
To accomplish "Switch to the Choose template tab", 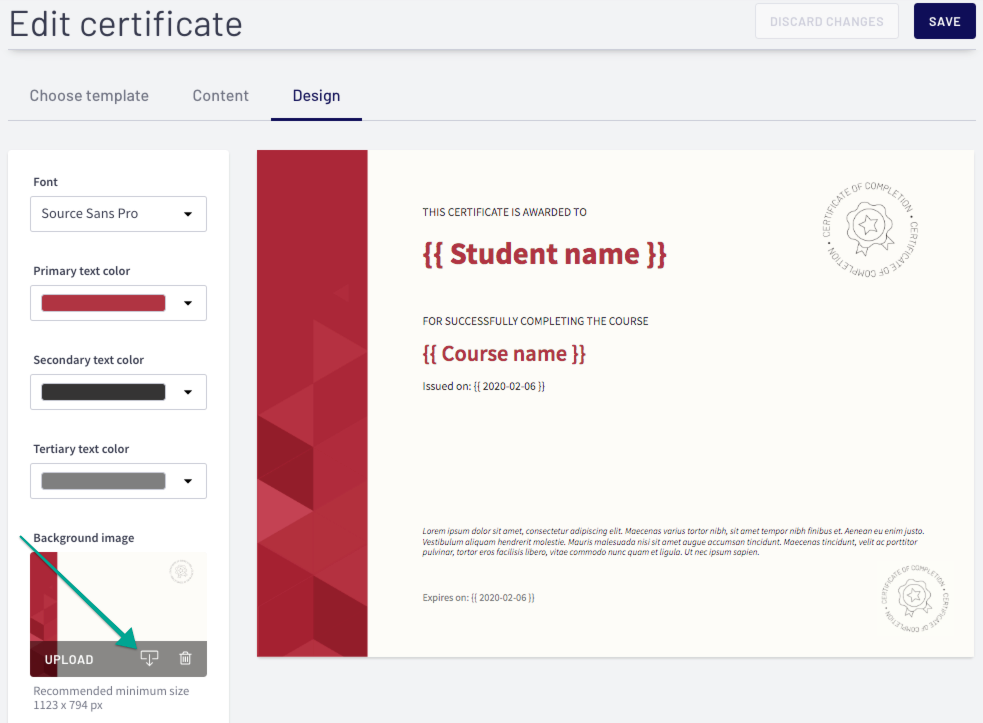I will pyautogui.click(x=89, y=96).
